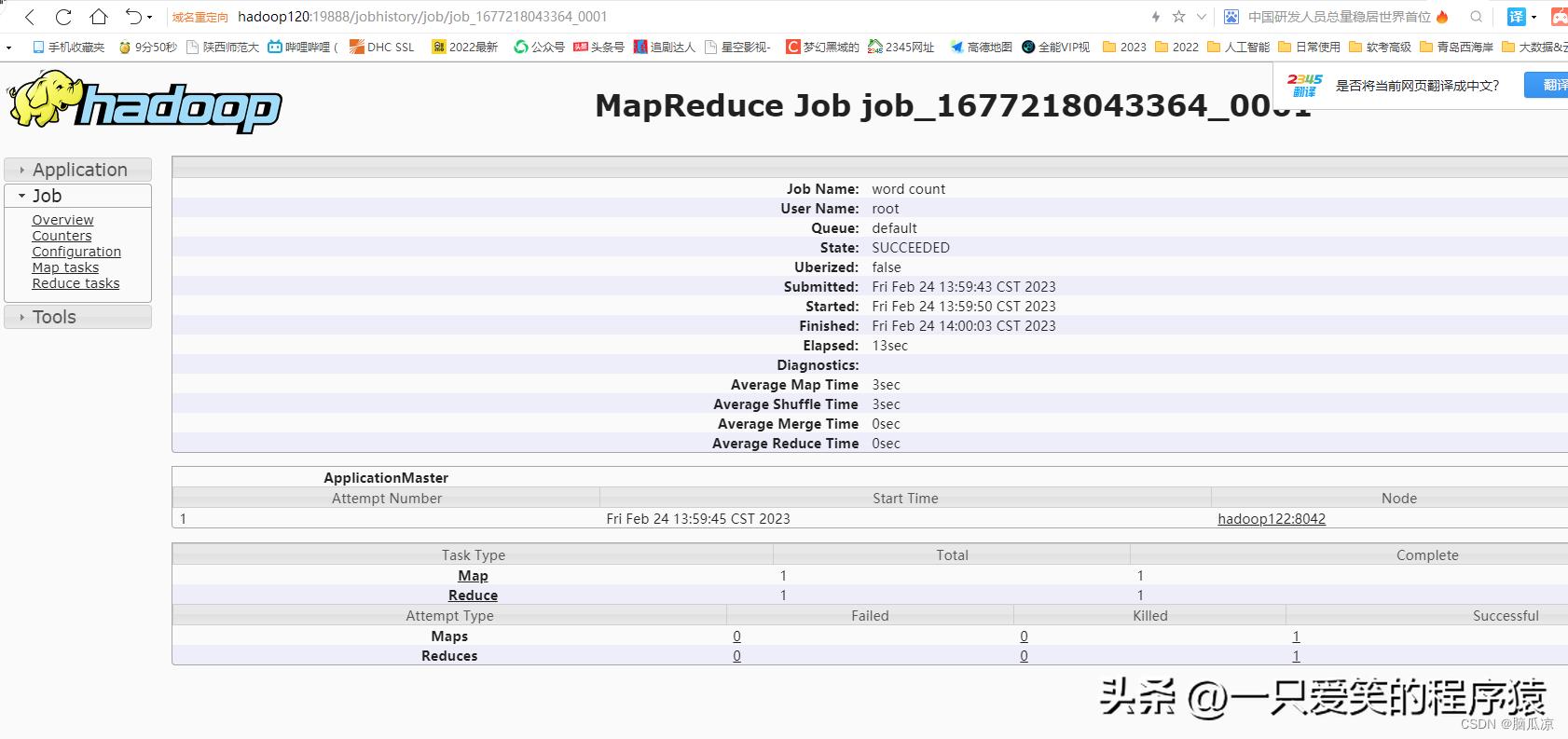This screenshot has width=1568, height=739.
Task: Click successful Maps attempts count 1
Action: [x=1296, y=636]
